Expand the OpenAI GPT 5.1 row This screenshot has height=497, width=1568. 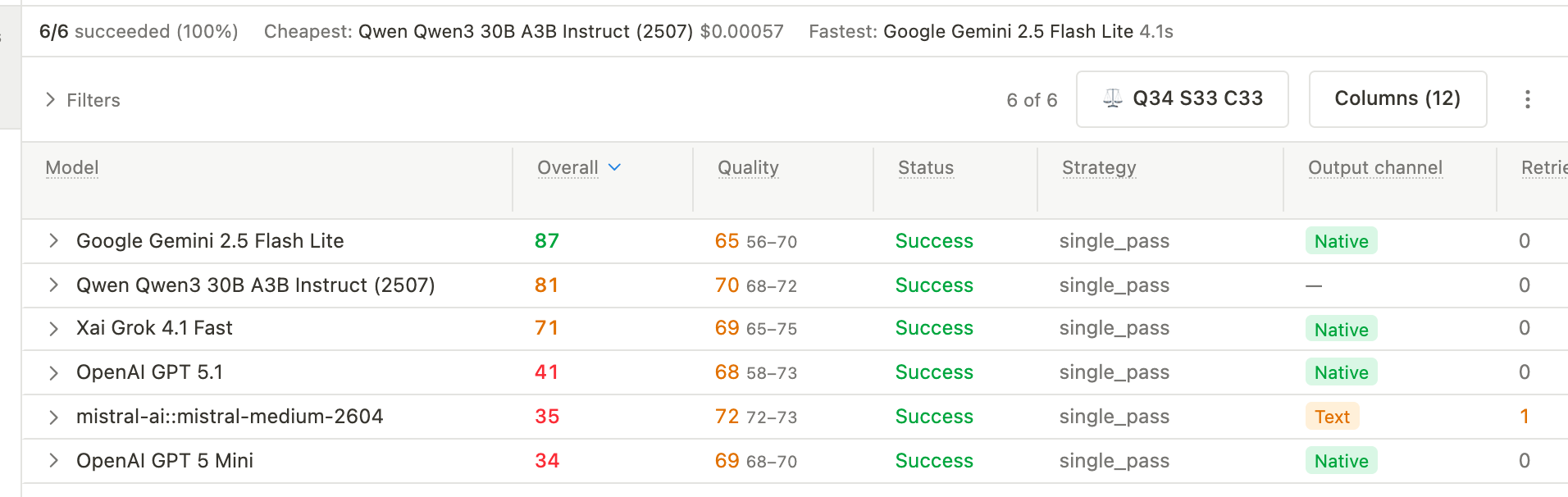[53, 373]
